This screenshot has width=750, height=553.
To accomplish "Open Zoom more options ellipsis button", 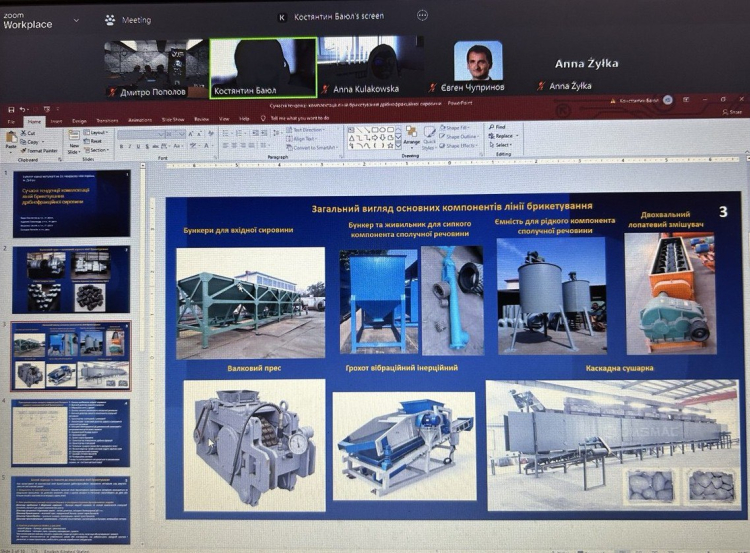I will coord(422,16).
